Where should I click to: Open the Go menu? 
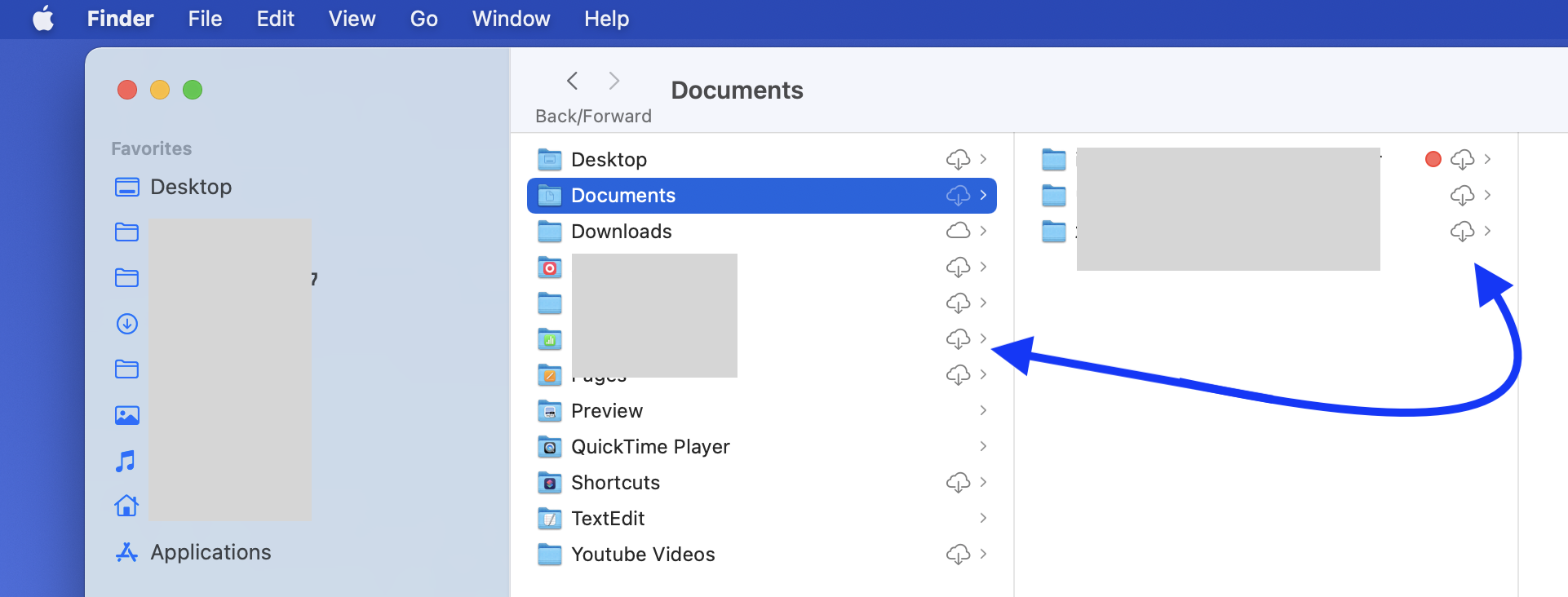pos(424,18)
